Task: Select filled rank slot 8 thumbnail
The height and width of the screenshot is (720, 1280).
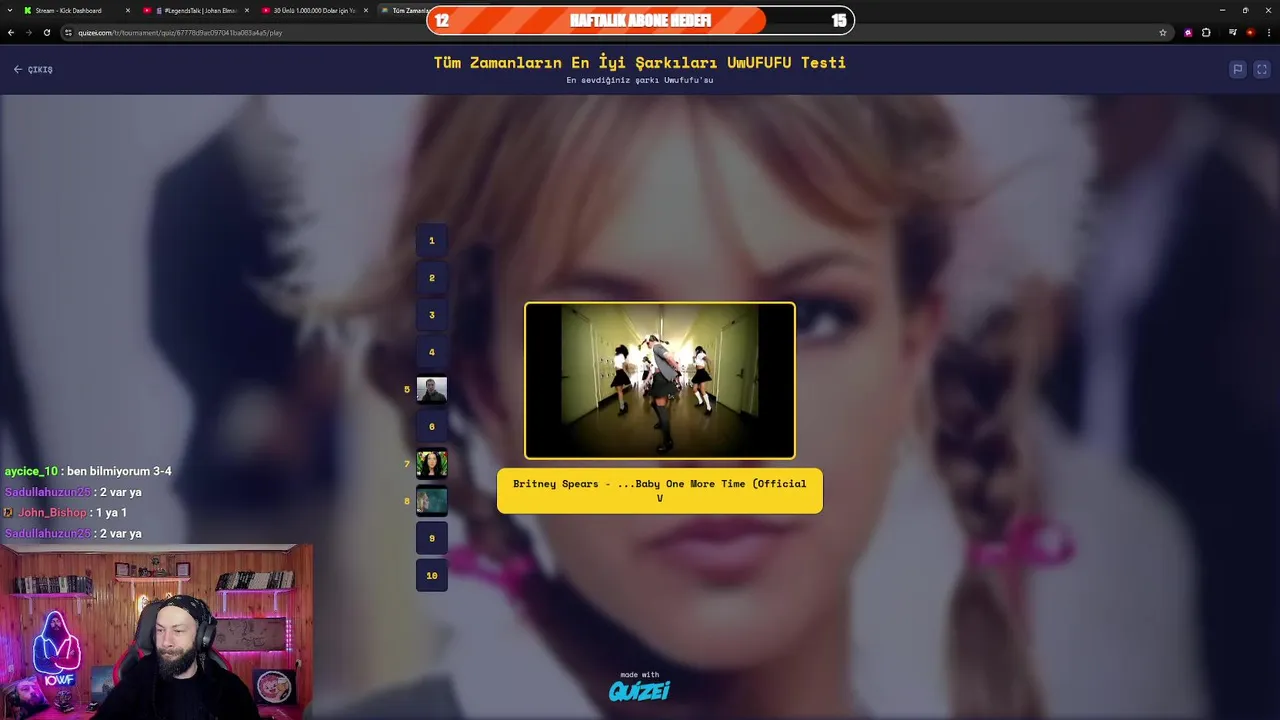Action: pyautogui.click(x=432, y=501)
